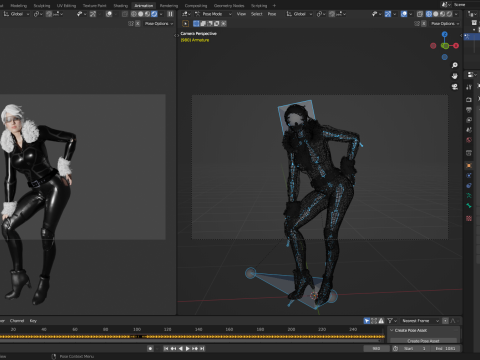Select material preview shading in left viewport

click(x=147, y=14)
